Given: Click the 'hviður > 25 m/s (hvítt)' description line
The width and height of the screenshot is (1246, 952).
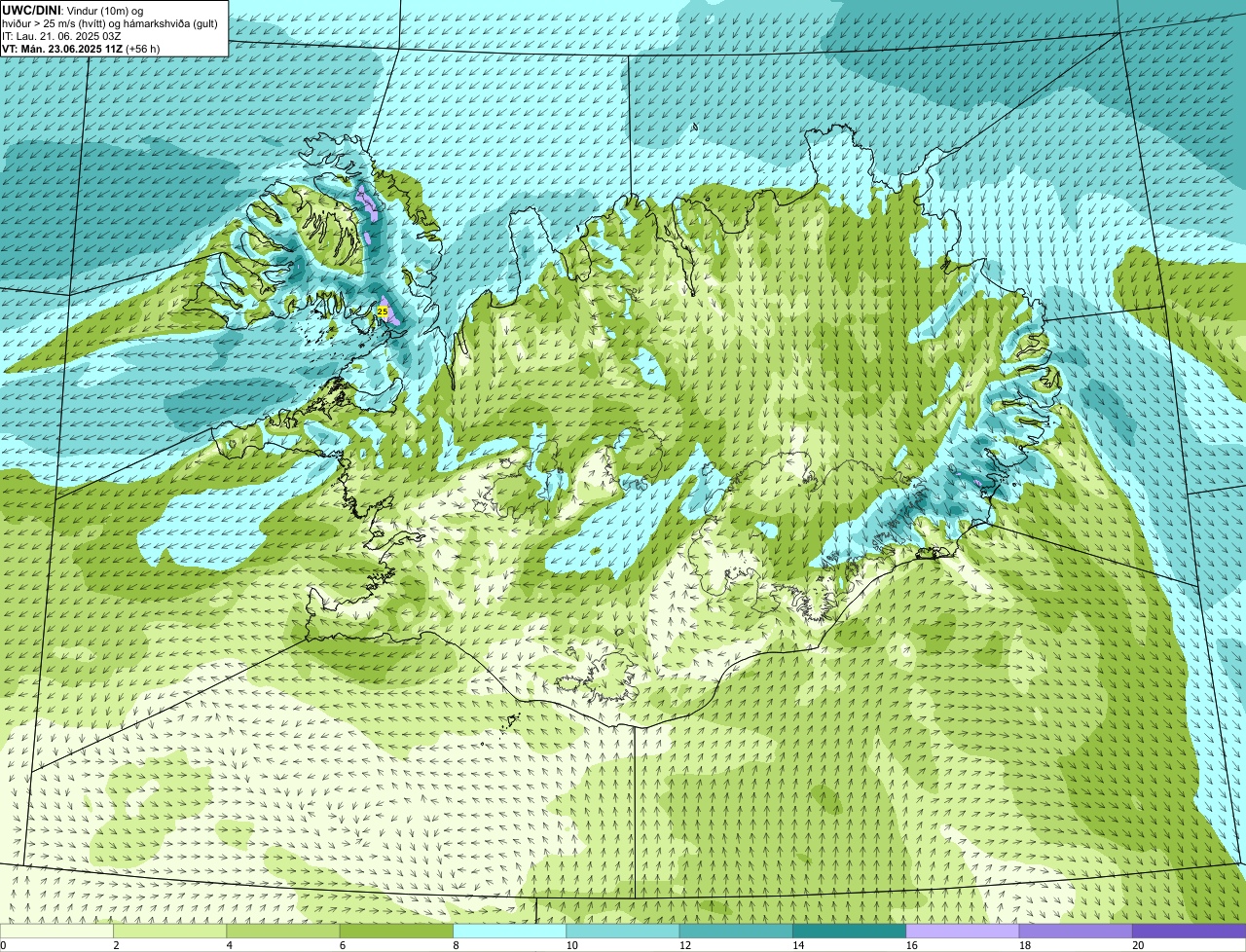Looking at the screenshot, I should (x=110, y=23).
